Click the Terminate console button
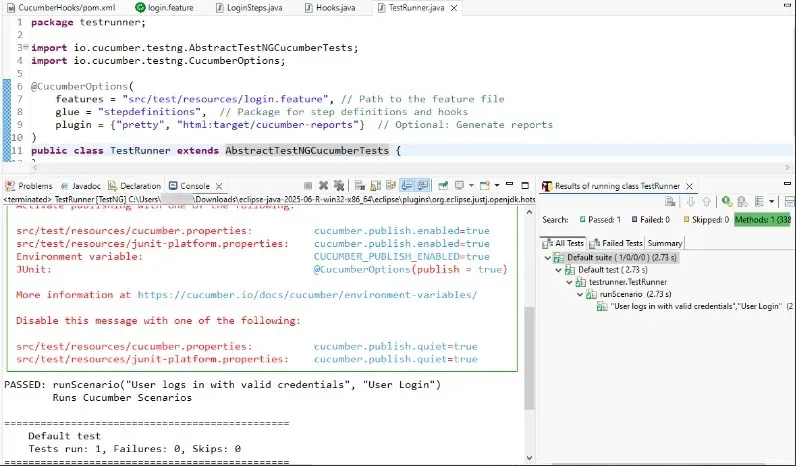This screenshot has height=466, width=796. tap(308, 186)
